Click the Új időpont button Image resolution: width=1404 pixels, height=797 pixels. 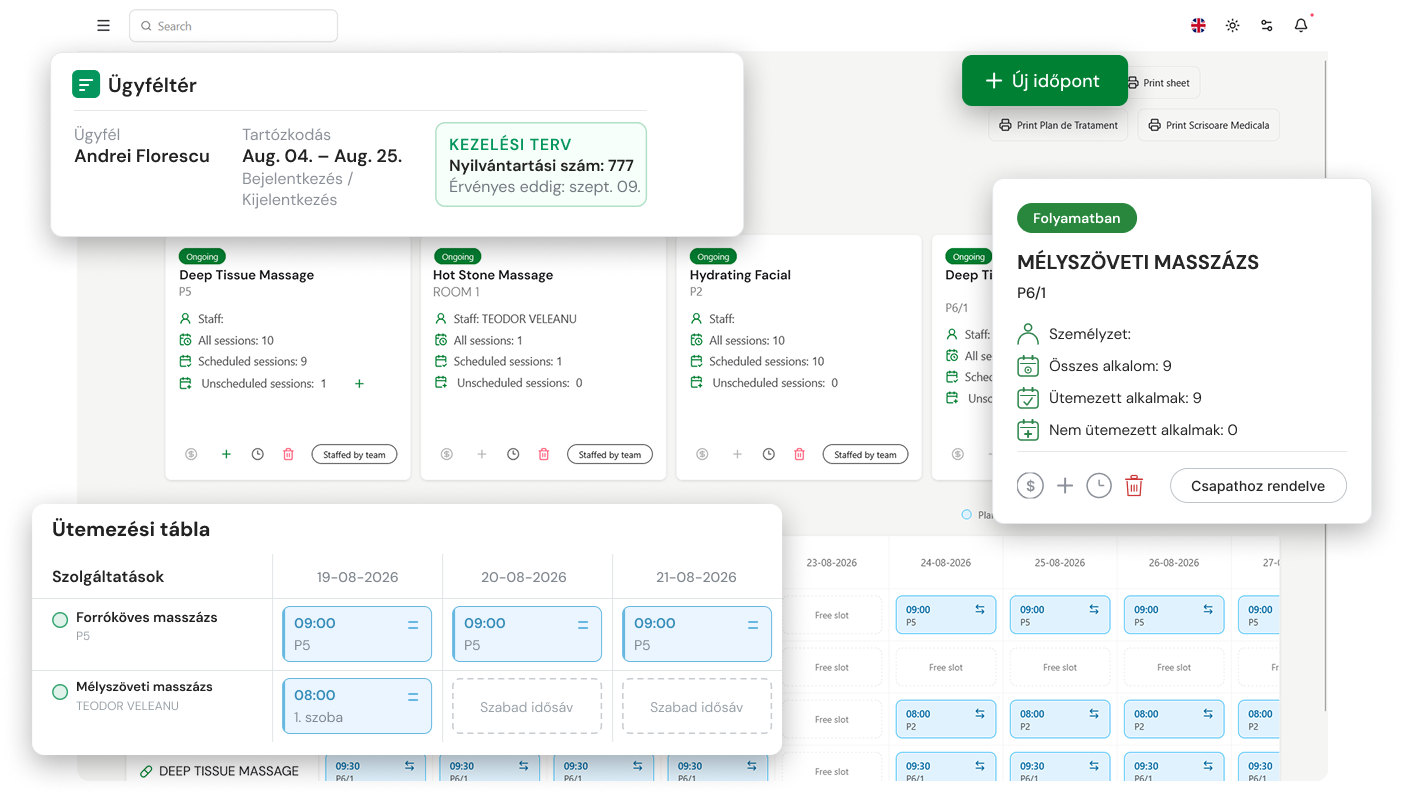pos(1044,81)
